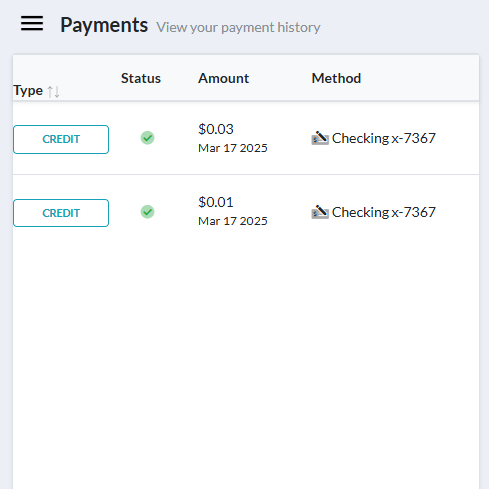Click check icon beside first Checking x-7367
489x489 pixels.
(x=320, y=138)
